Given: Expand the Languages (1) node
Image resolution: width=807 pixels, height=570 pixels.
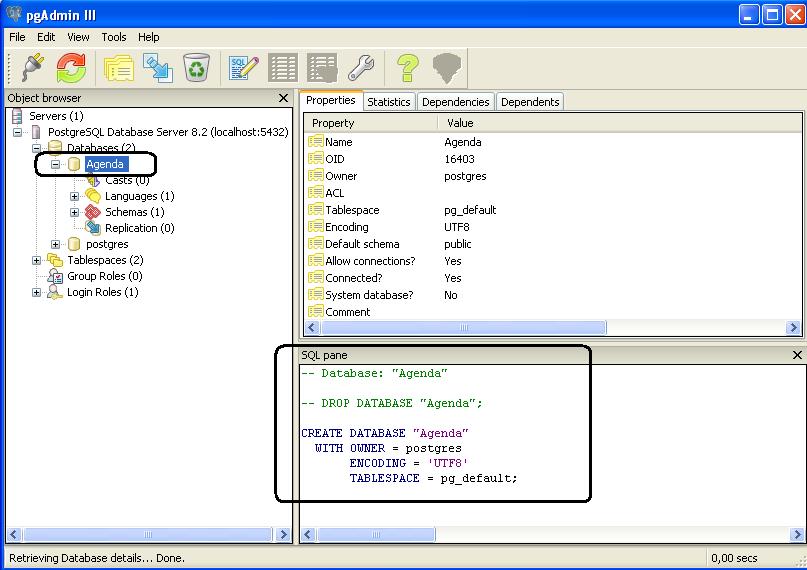Looking at the screenshot, I should [x=75, y=196].
